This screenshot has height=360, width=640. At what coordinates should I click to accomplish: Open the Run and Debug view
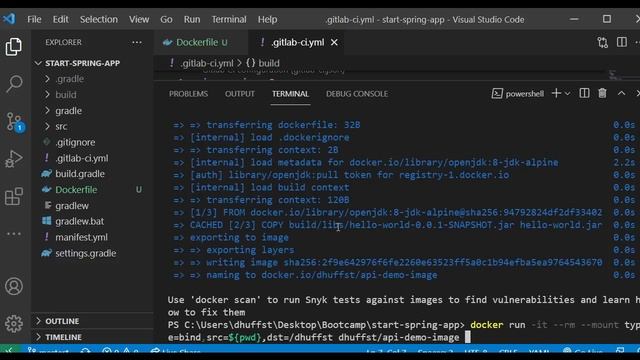point(14,159)
